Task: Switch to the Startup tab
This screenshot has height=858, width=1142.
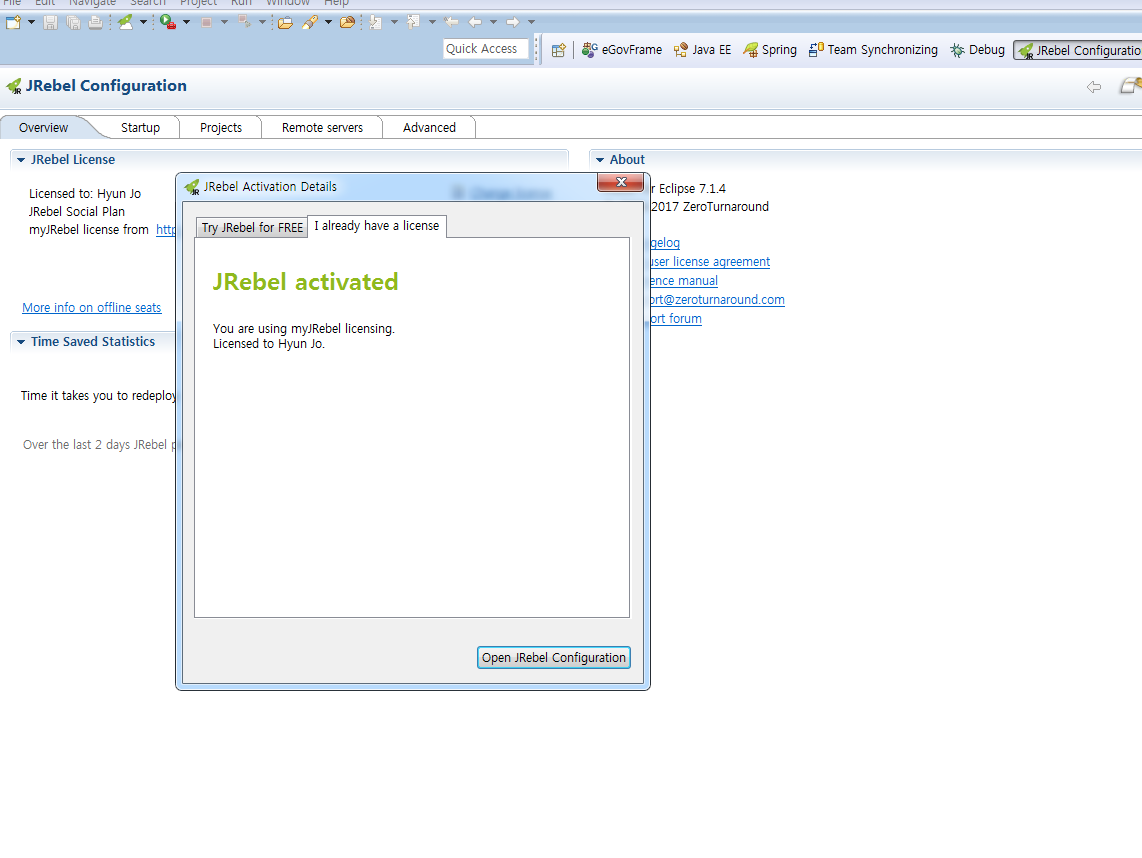Action: click(141, 128)
